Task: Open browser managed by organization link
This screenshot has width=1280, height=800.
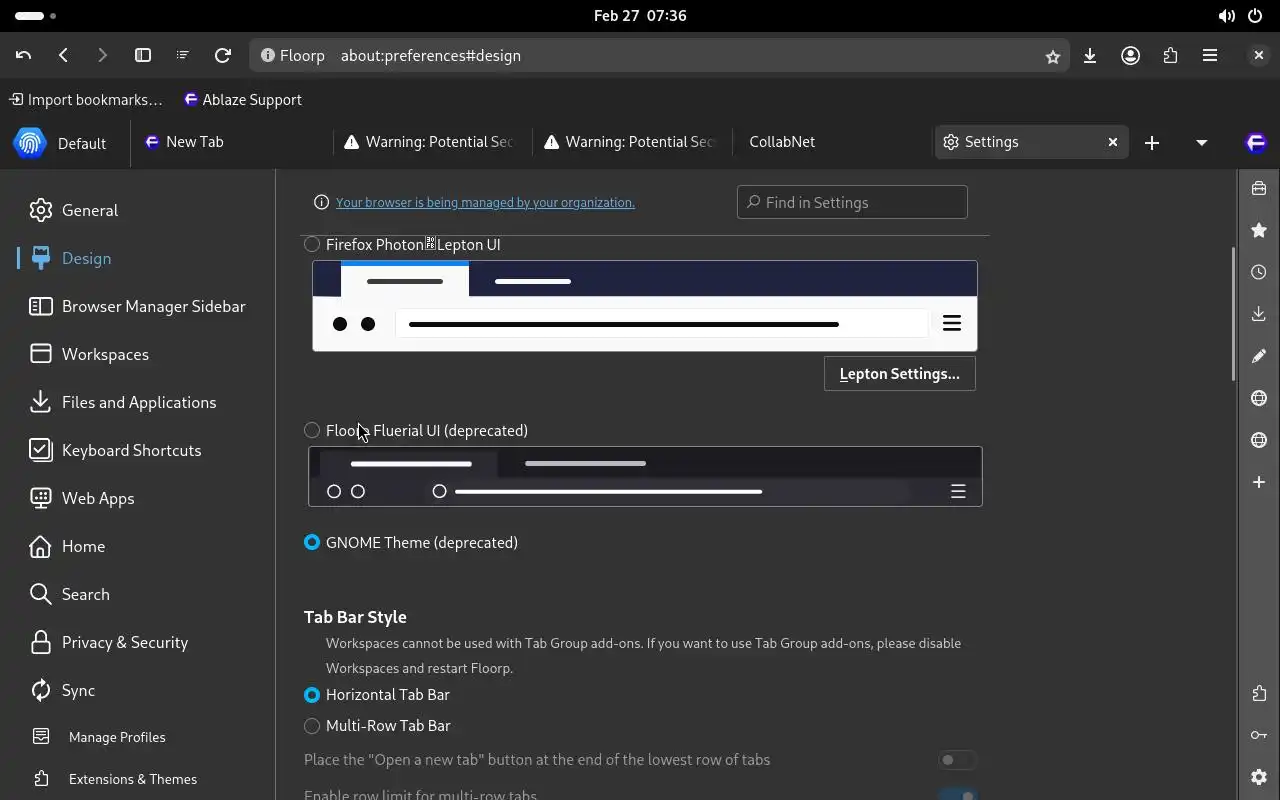Action: [x=485, y=202]
